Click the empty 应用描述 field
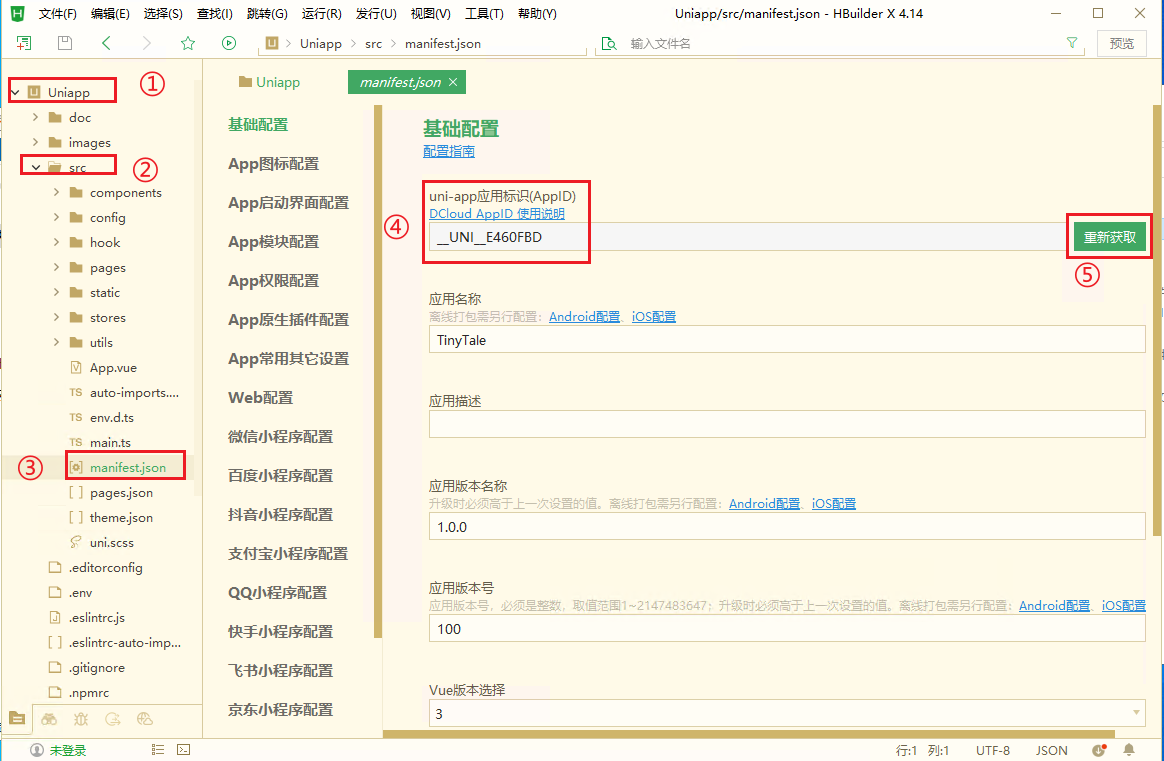Screen dimensions: 1164x761 [x=787, y=424]
